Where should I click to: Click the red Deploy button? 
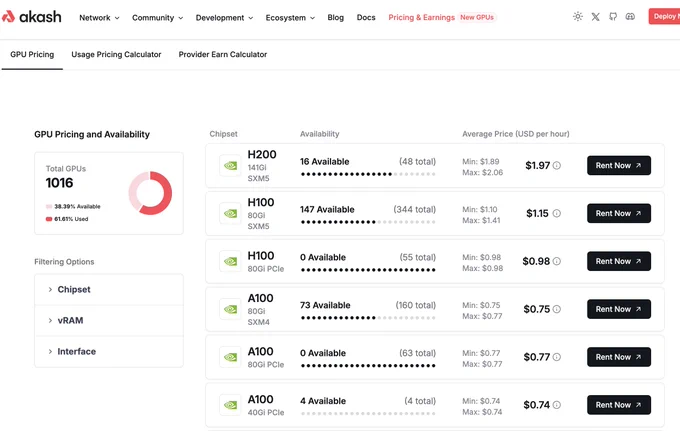tap(664, 16)
